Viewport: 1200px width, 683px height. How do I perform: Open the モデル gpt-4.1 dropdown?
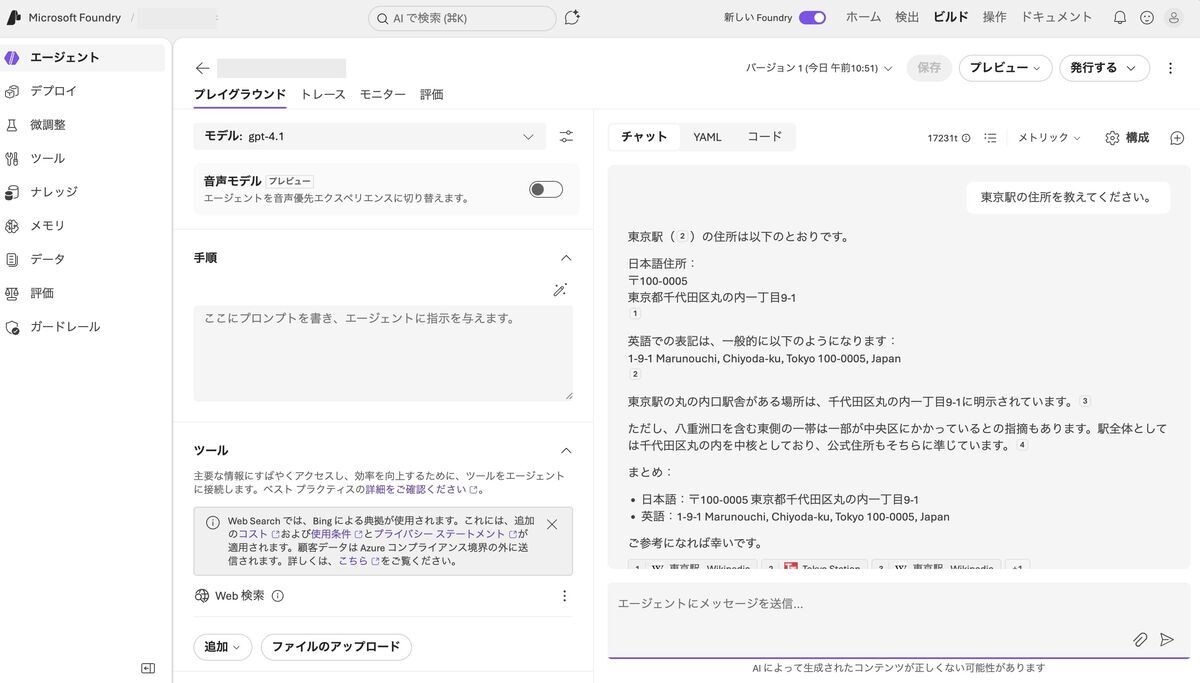(x=370, y=137)
